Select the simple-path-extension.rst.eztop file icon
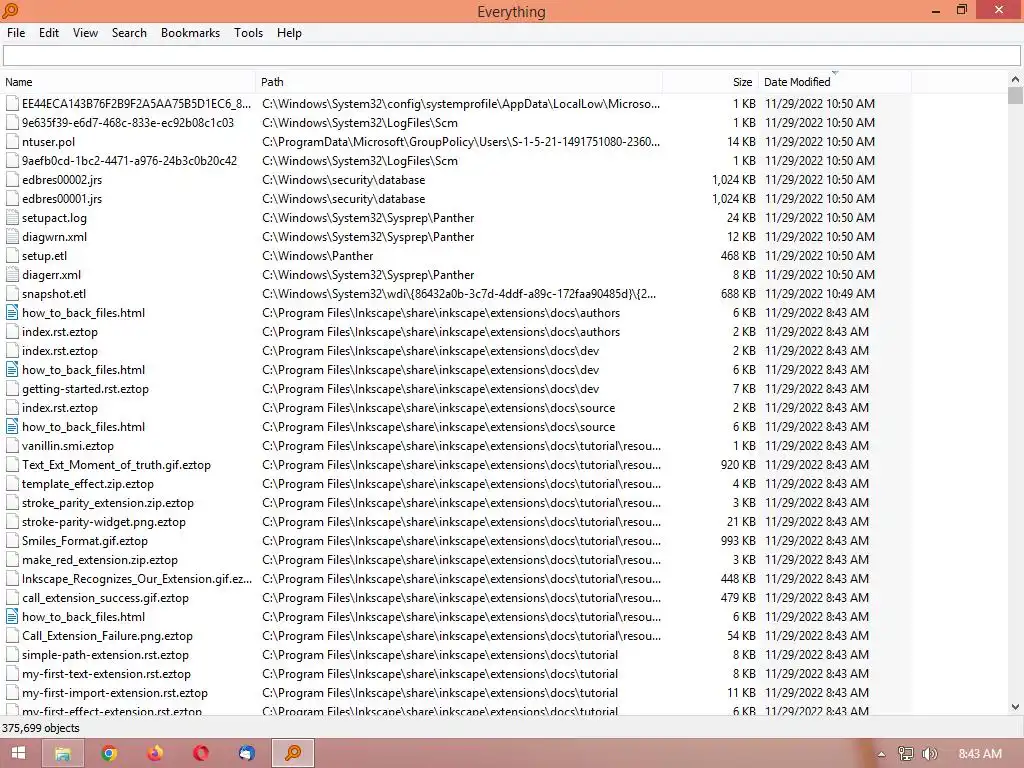The width and height of the screenshot is (1024, 768). tap(12, 654)
